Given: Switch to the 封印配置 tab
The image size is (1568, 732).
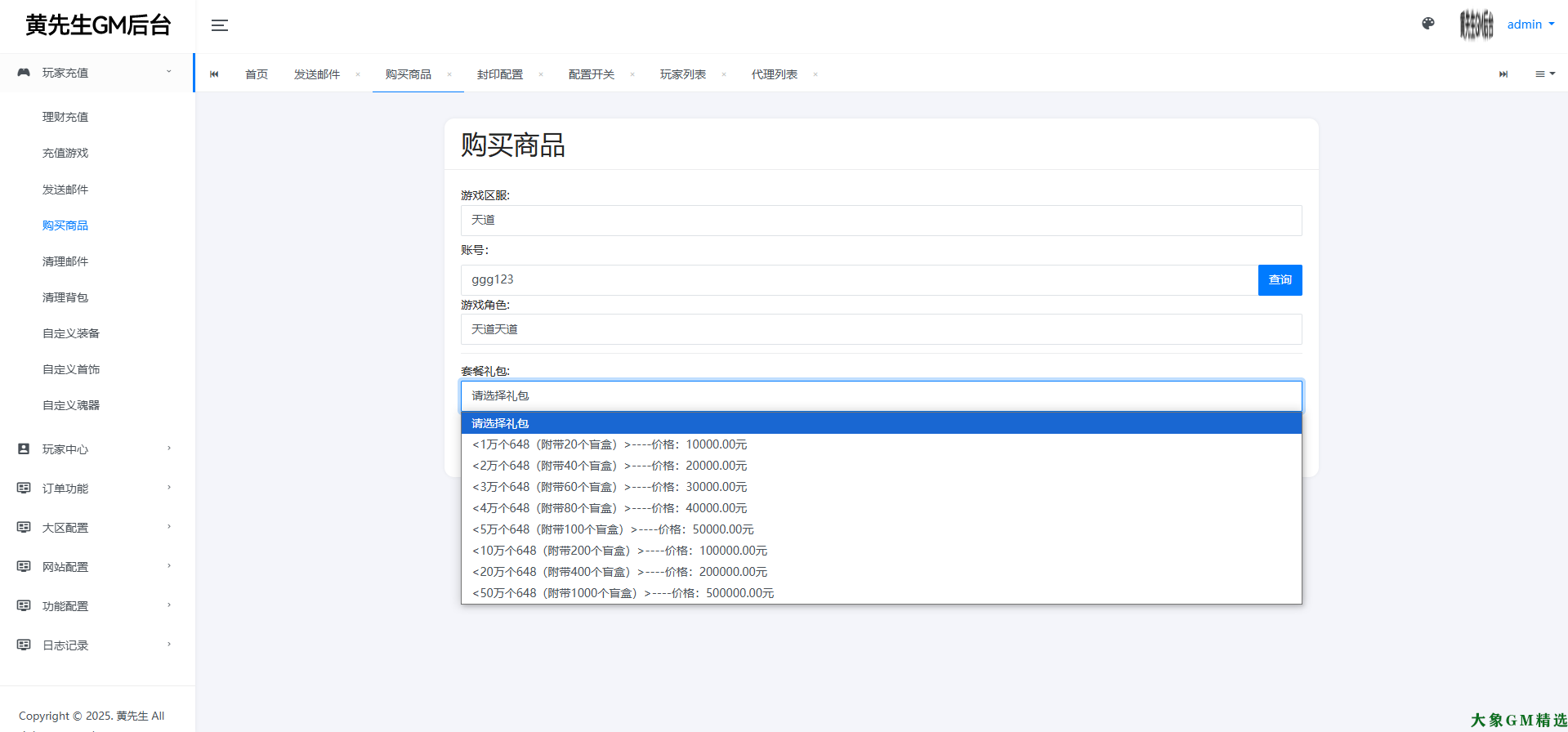Looking at the screenshot, I should 500,74.
